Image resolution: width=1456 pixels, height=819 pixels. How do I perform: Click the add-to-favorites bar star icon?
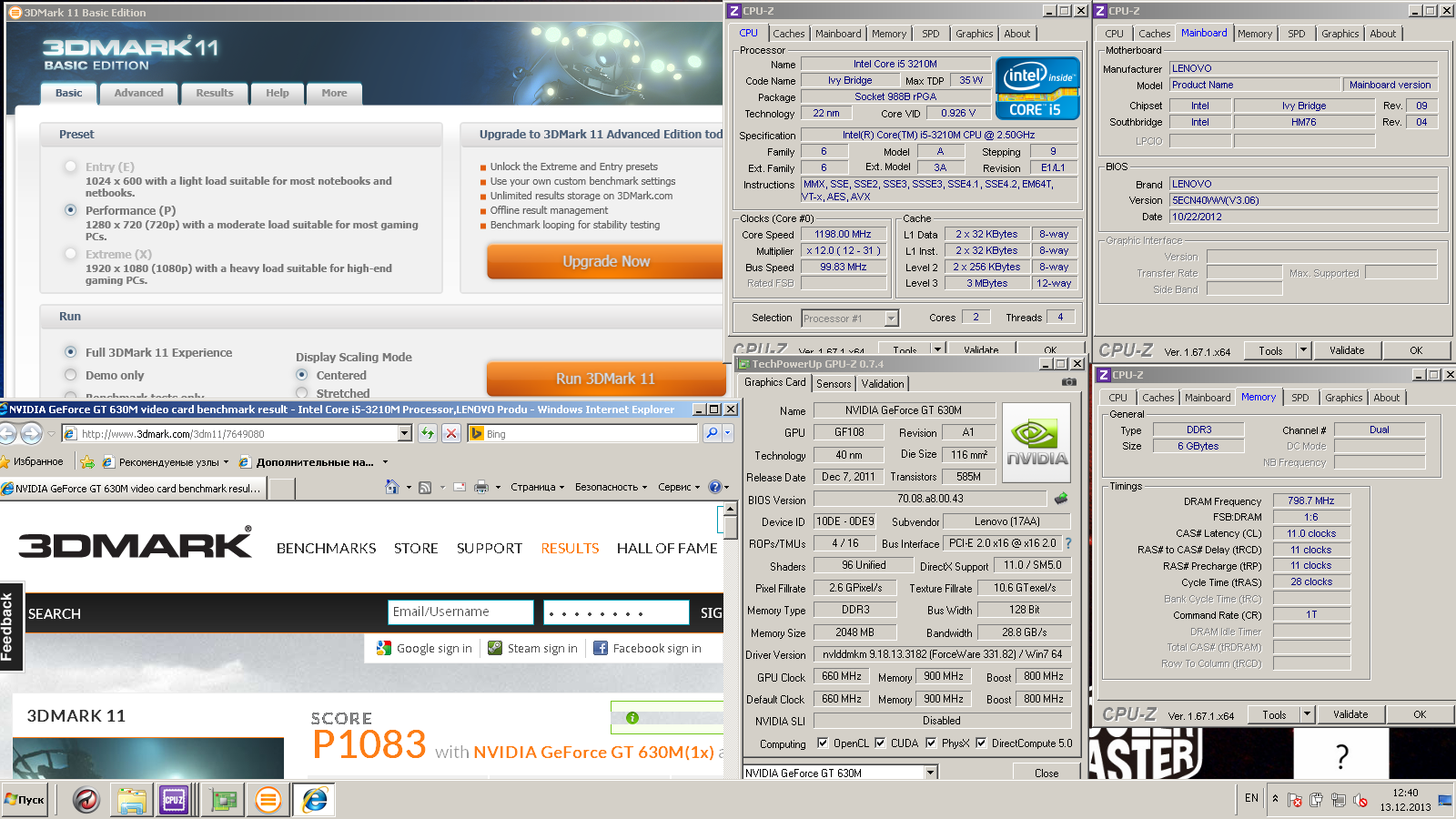point(87,461)
